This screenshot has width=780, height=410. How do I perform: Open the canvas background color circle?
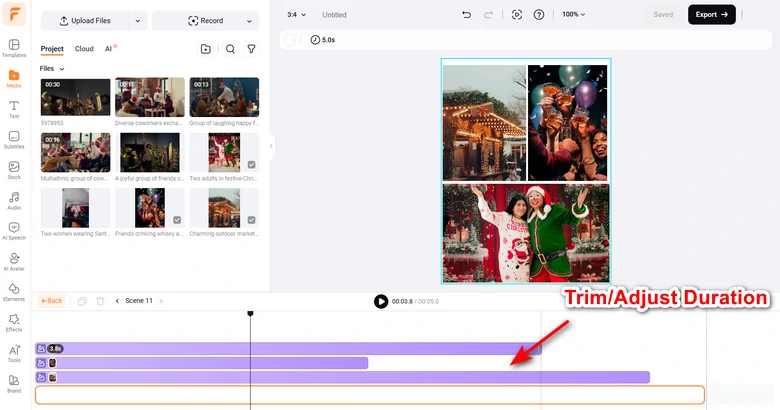point(290,40)
